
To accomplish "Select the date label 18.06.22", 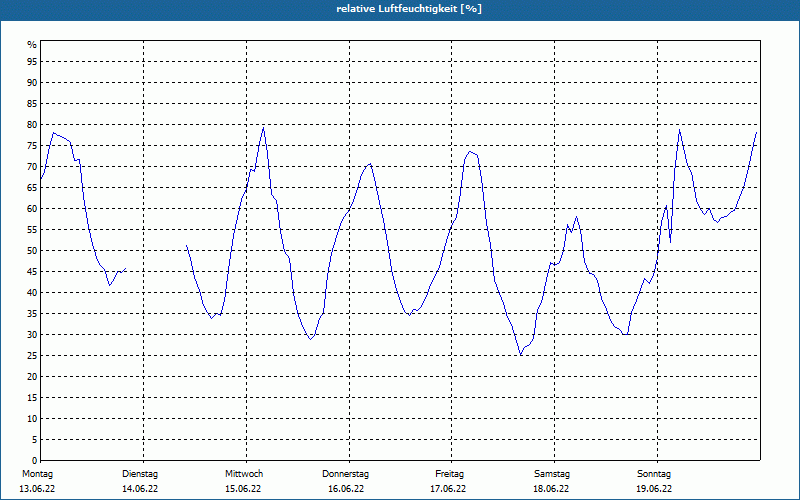I will coord(551,489).
